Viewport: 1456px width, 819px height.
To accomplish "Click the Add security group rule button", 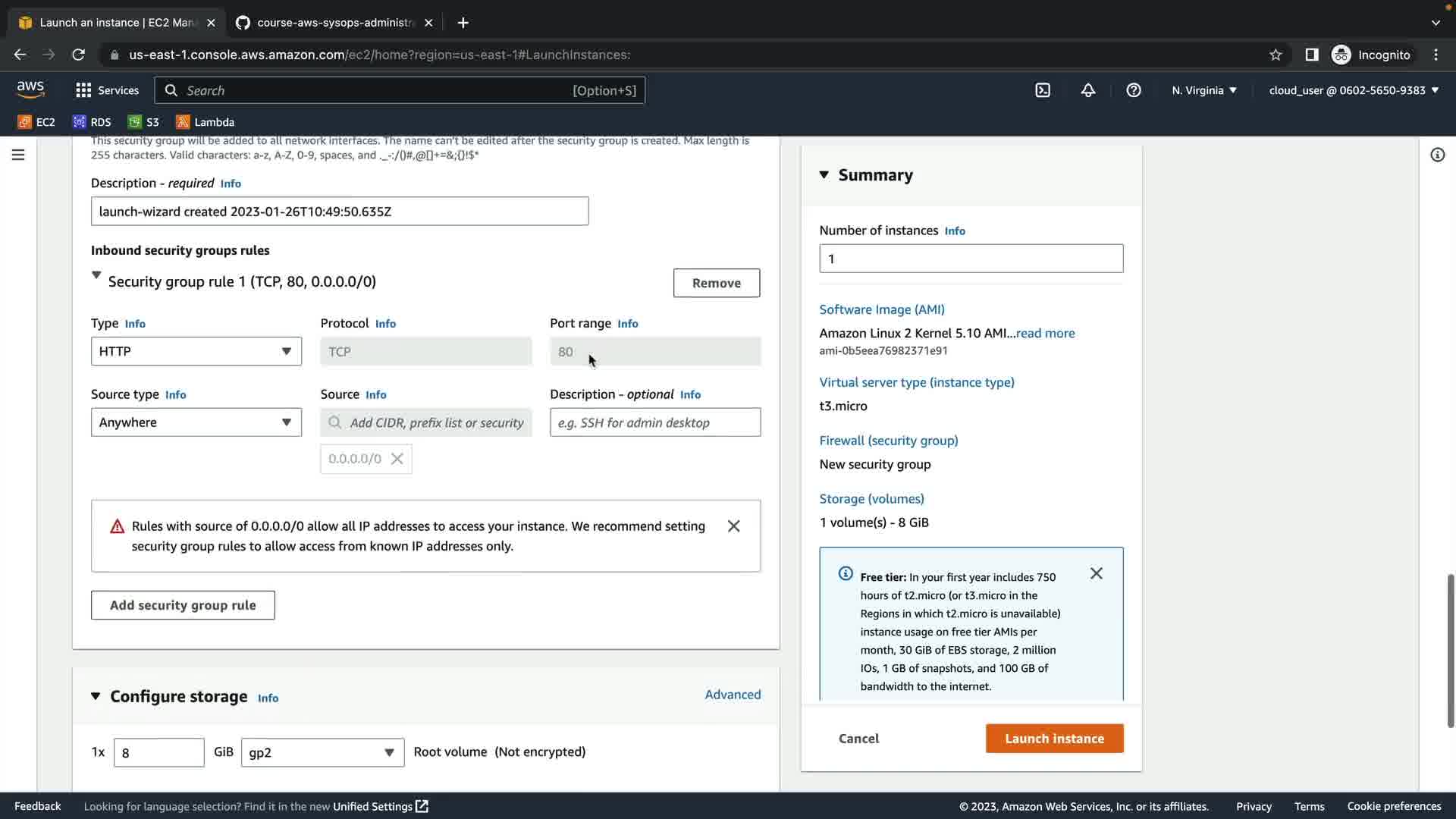I will (183, 605).
